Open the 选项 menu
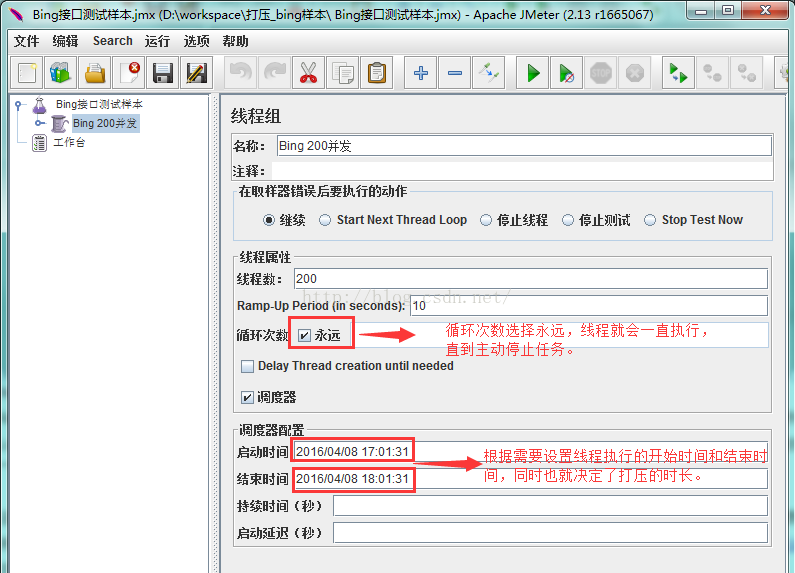795x573 pixels. pyautogui.click(x=196, y=41)
